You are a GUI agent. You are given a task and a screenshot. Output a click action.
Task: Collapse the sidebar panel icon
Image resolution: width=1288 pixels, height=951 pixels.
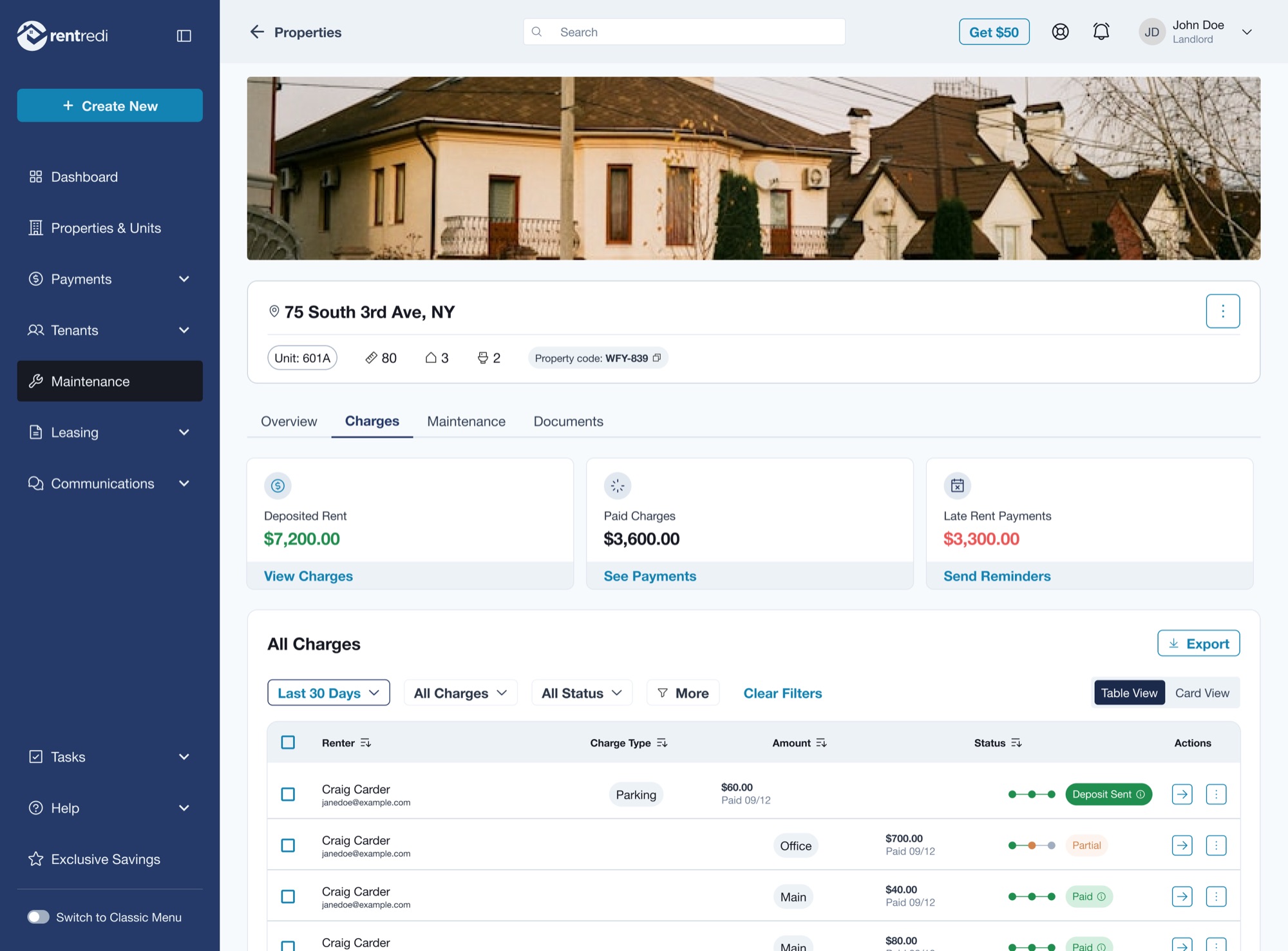point(184,35)
